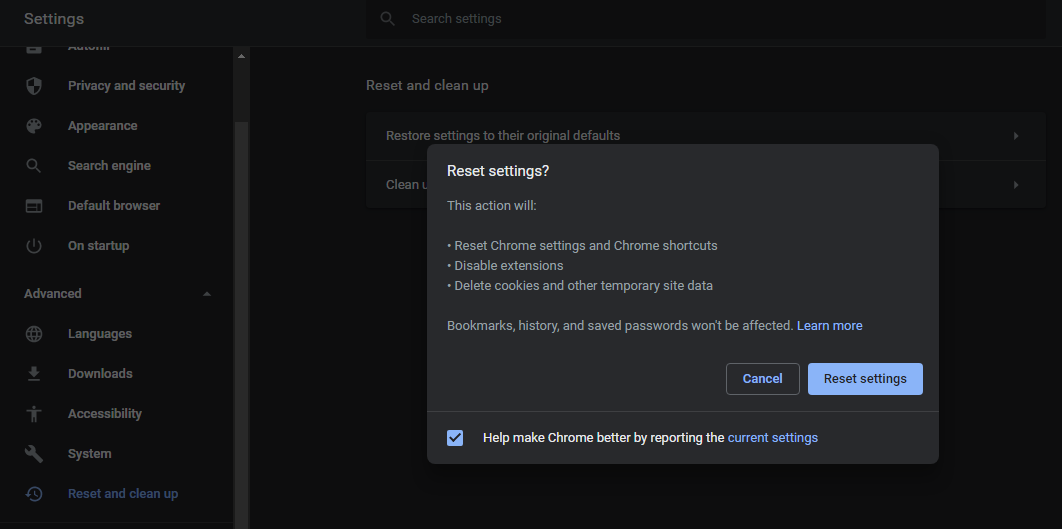
Task: Collapse the Advanced section arrow
Action: click(x=207, y=294)
